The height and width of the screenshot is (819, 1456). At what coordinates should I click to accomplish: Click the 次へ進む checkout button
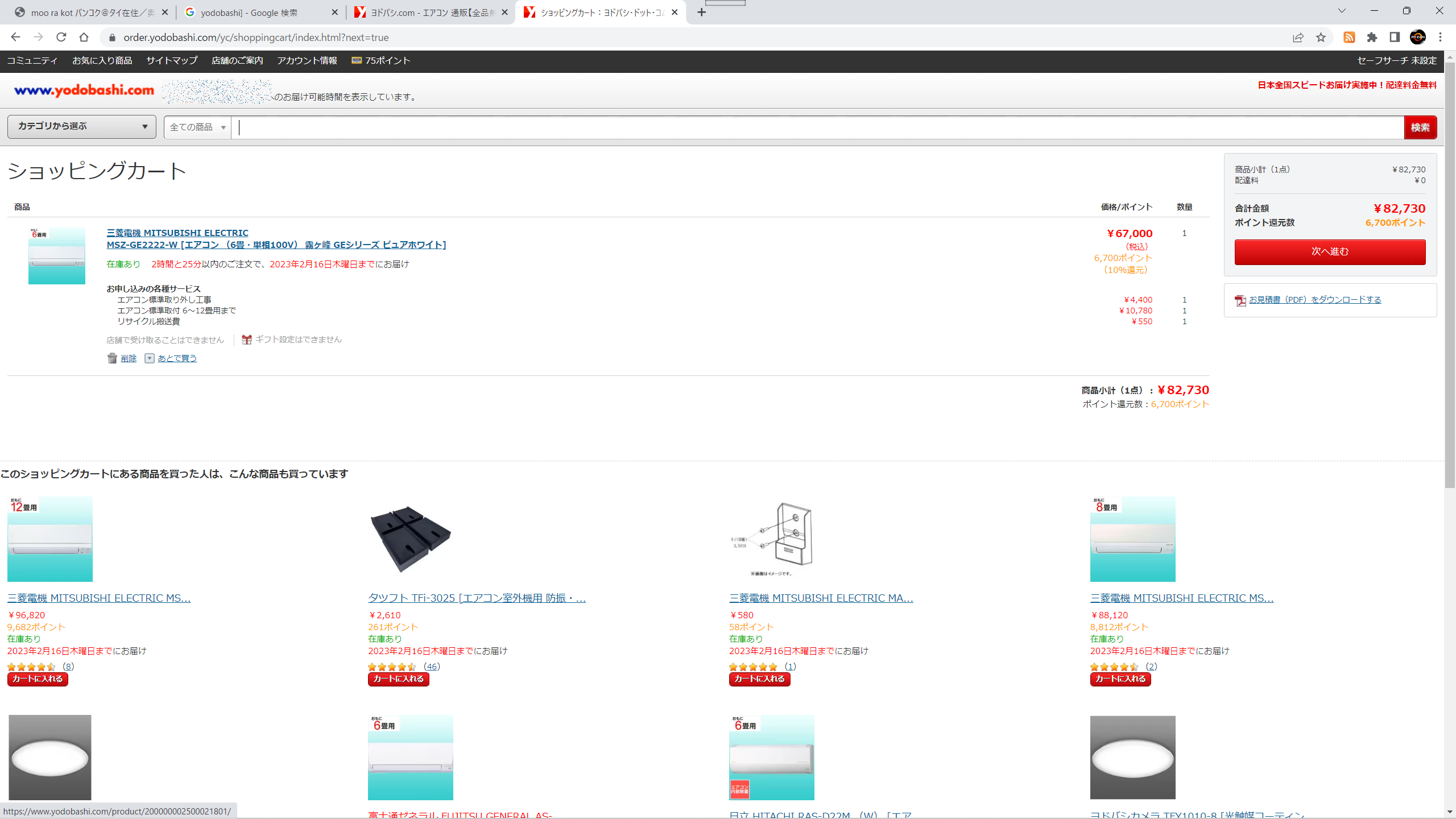pos(1330,251)
